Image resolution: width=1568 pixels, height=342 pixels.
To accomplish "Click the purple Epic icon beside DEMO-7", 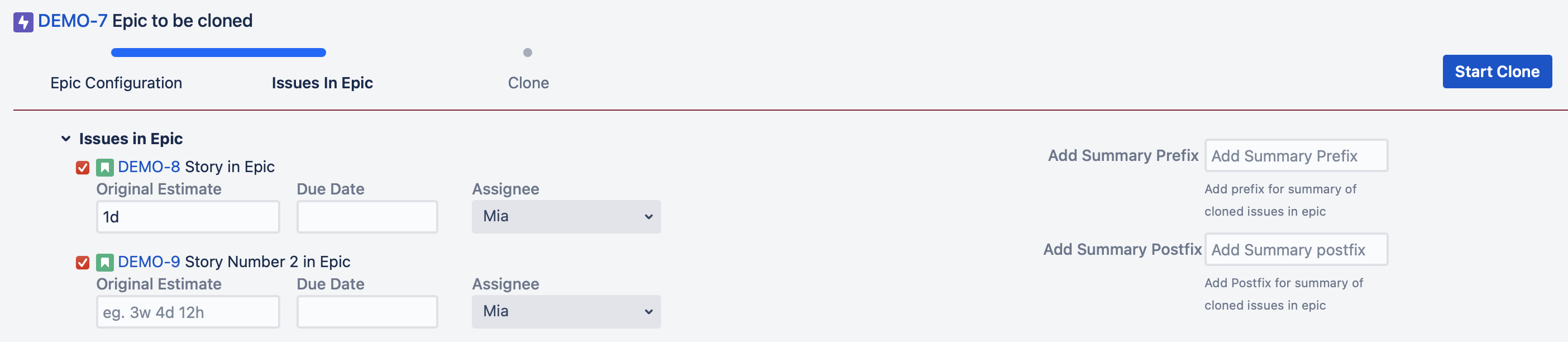I will coord(23,22).
